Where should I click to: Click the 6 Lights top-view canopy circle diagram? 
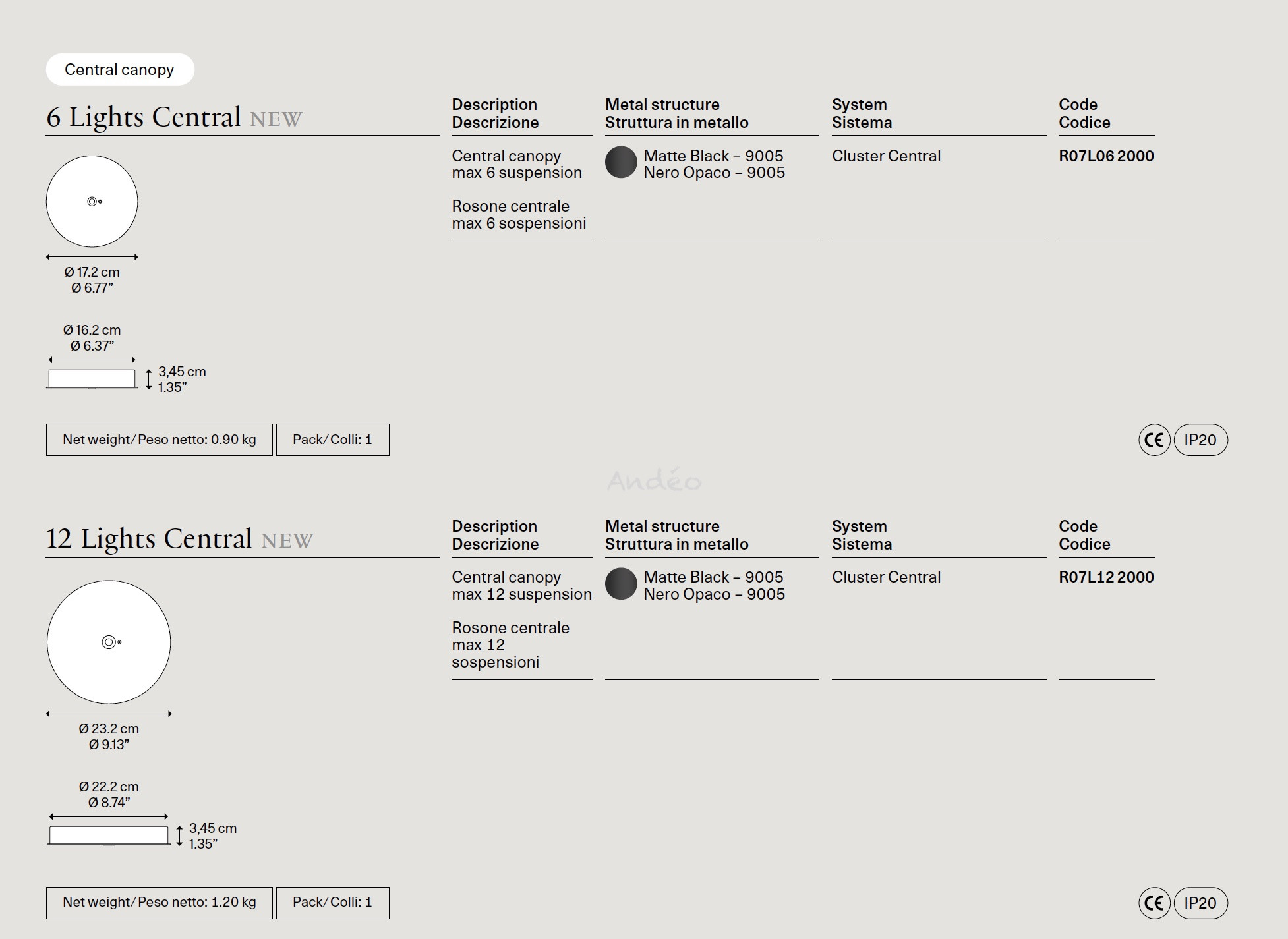[92, 202]
